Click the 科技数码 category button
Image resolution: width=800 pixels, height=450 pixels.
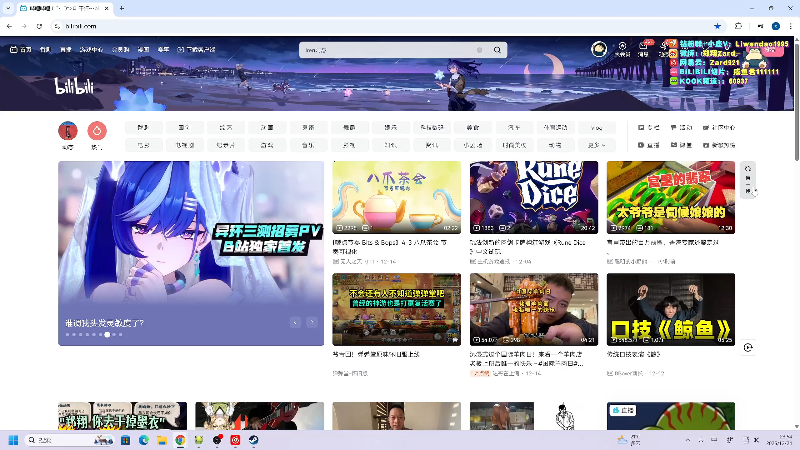pos(432,128)
